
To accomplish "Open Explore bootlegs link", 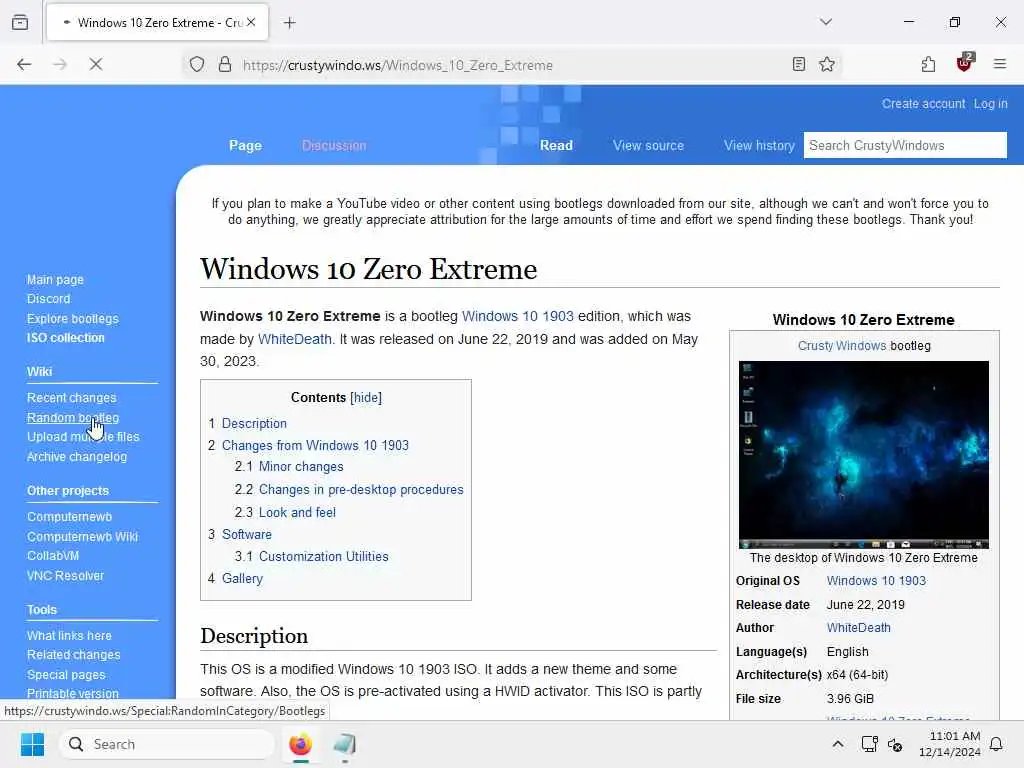I will (72, 319).
